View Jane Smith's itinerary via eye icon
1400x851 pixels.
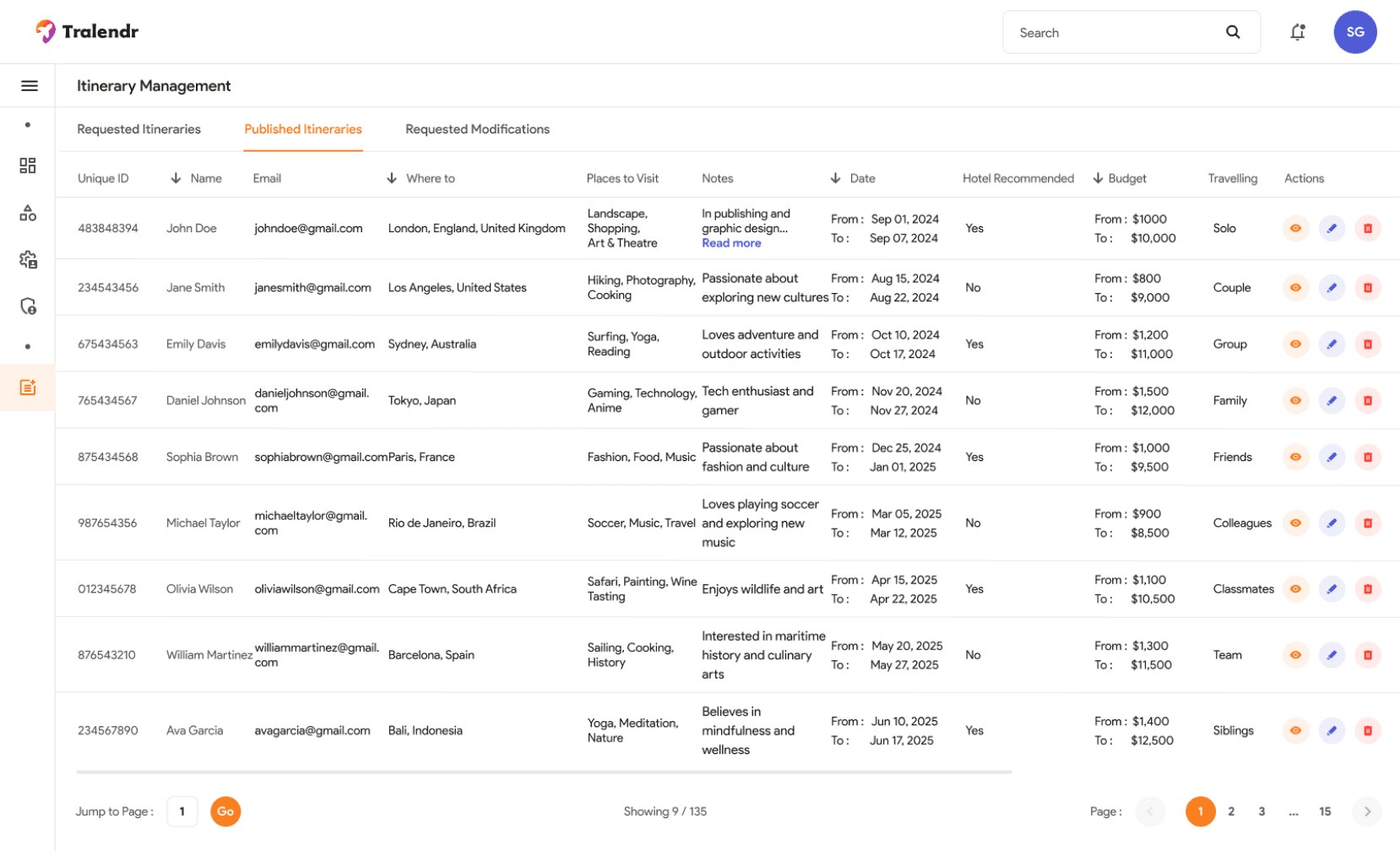pos(1295,288)
